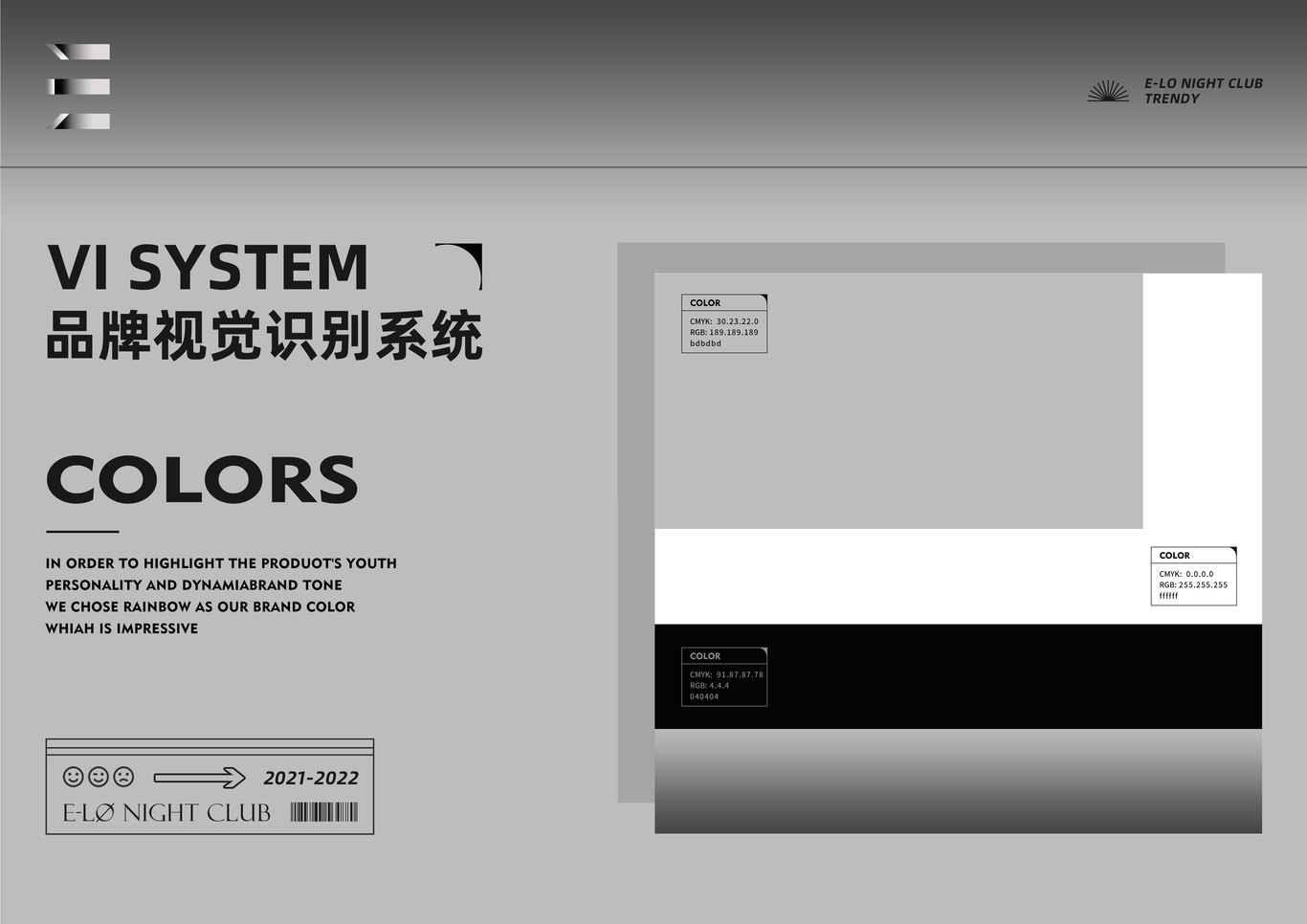Click the COLOR label box with RGB 4.4.4
Image resolution: width=1307 pixels, height=924 pixels.
pyautogui.click(x=724, y=677)
